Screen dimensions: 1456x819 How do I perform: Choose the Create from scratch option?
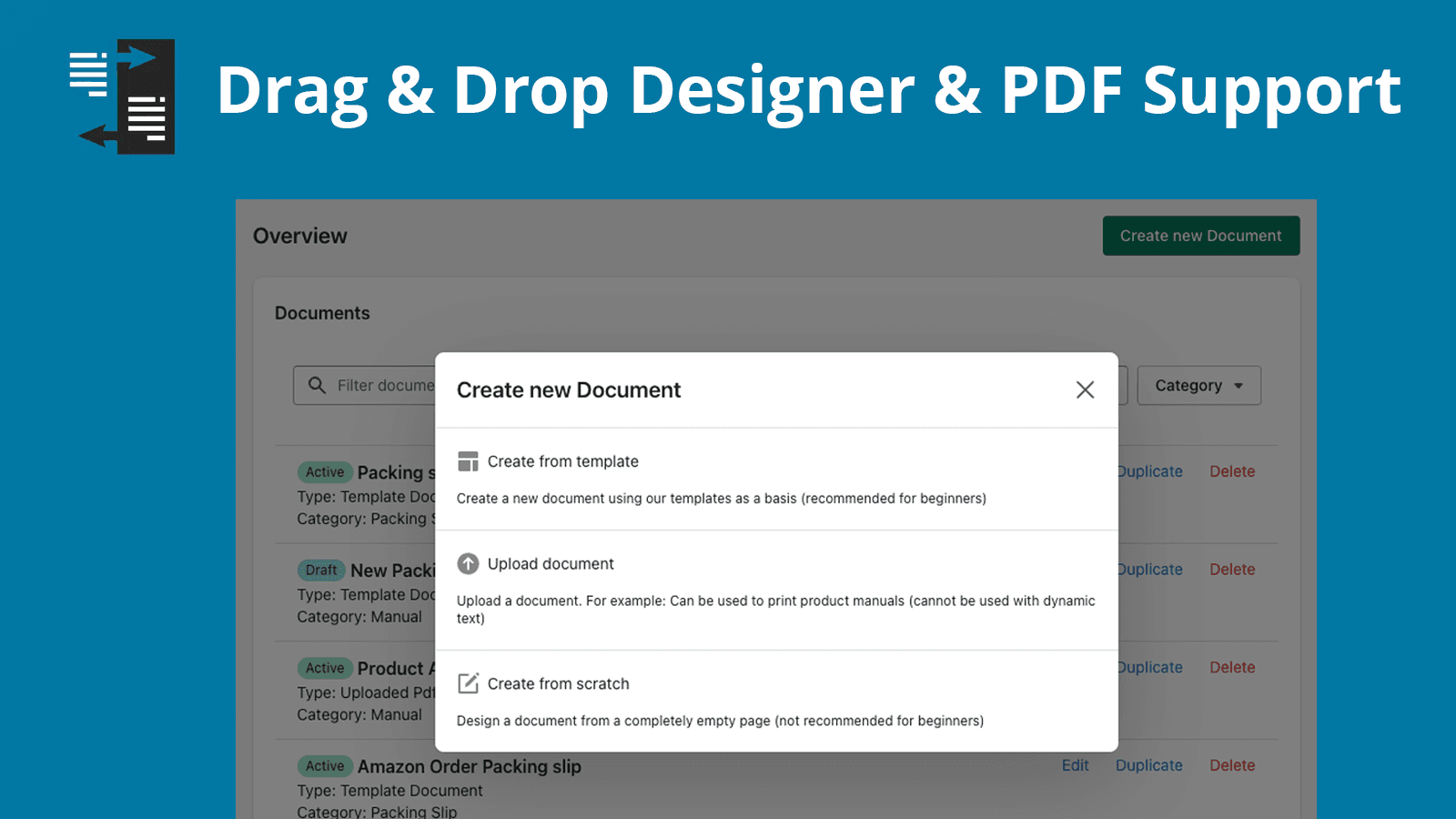point(558,683)
